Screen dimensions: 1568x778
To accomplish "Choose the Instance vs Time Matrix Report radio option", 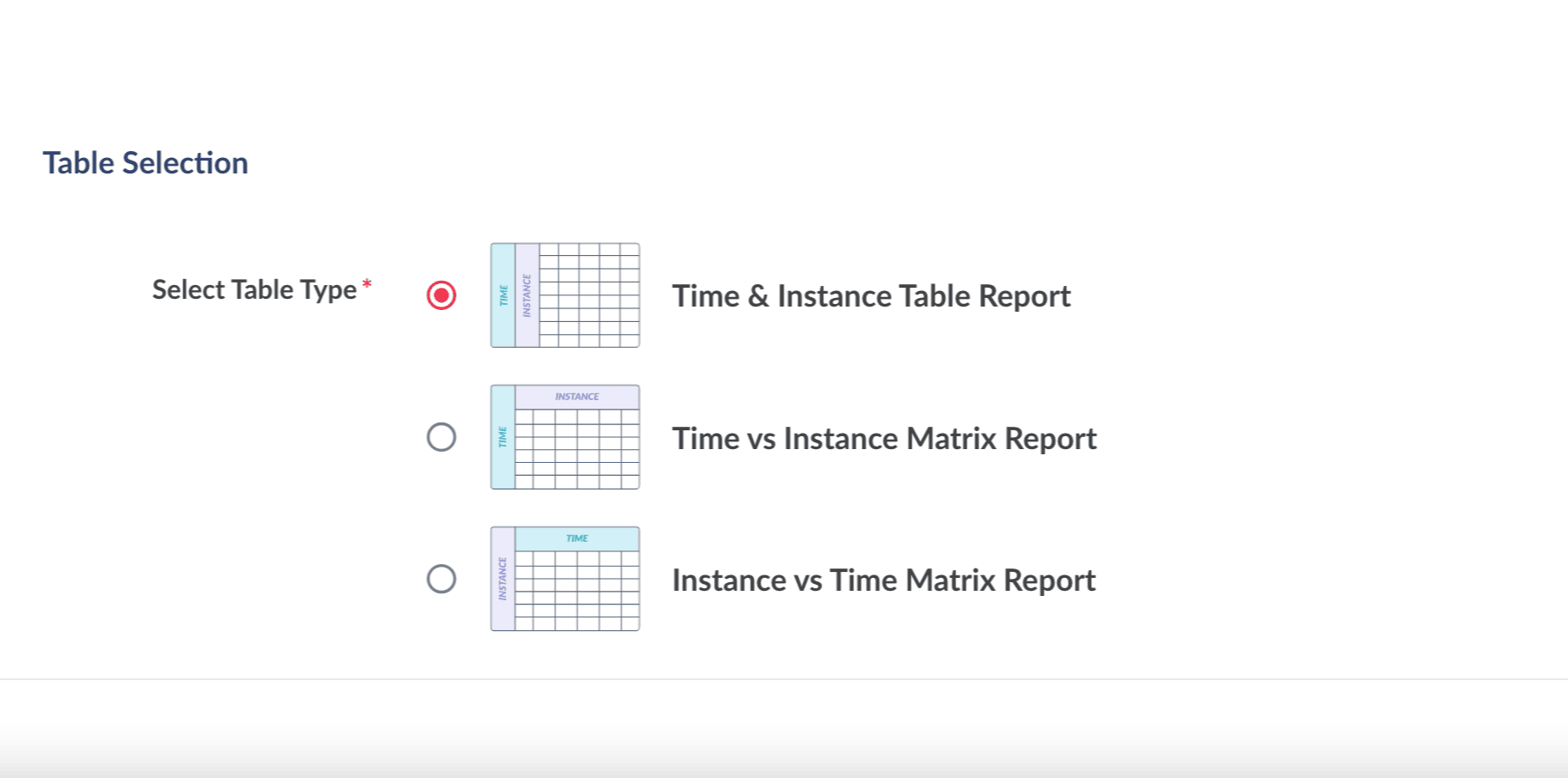I will point(441,579).
